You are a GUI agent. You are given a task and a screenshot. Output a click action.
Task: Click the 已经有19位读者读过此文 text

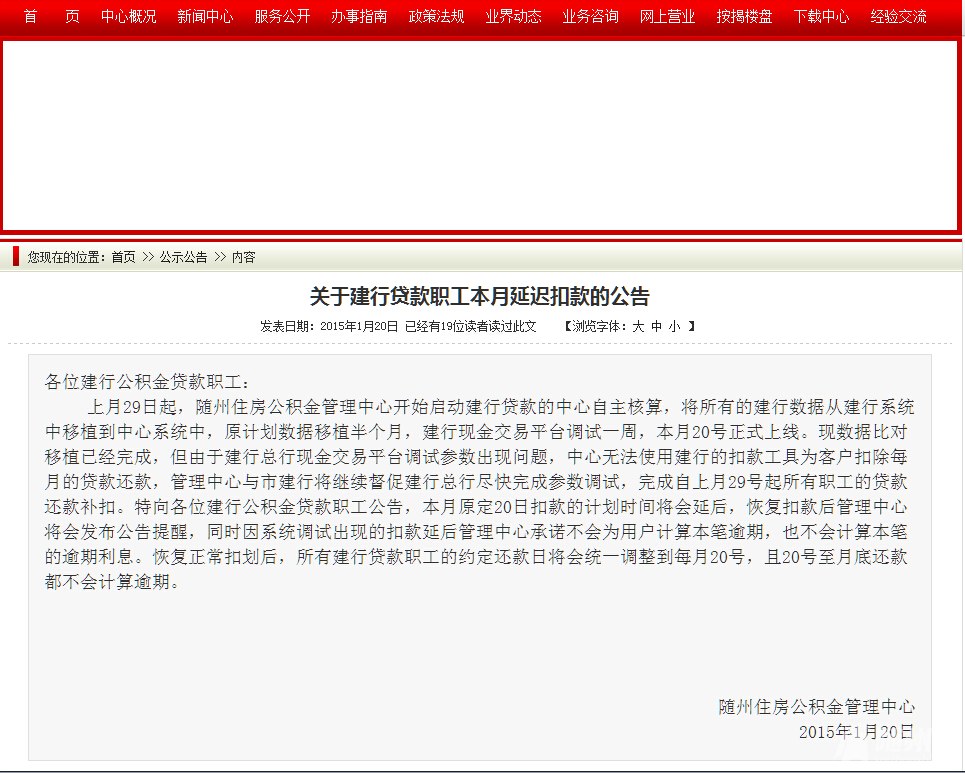pos(470,326)
